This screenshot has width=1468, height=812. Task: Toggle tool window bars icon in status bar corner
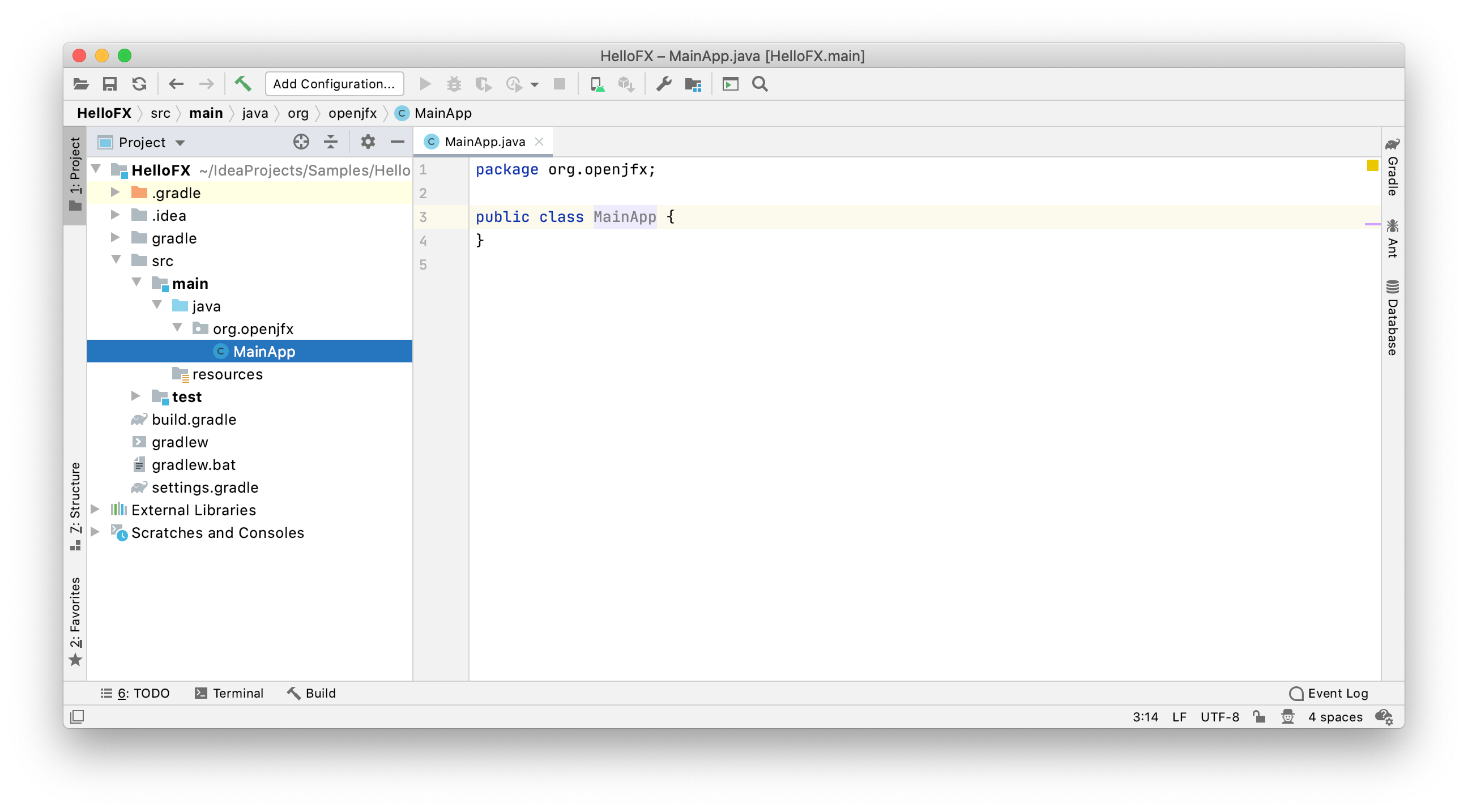point(77,716)
